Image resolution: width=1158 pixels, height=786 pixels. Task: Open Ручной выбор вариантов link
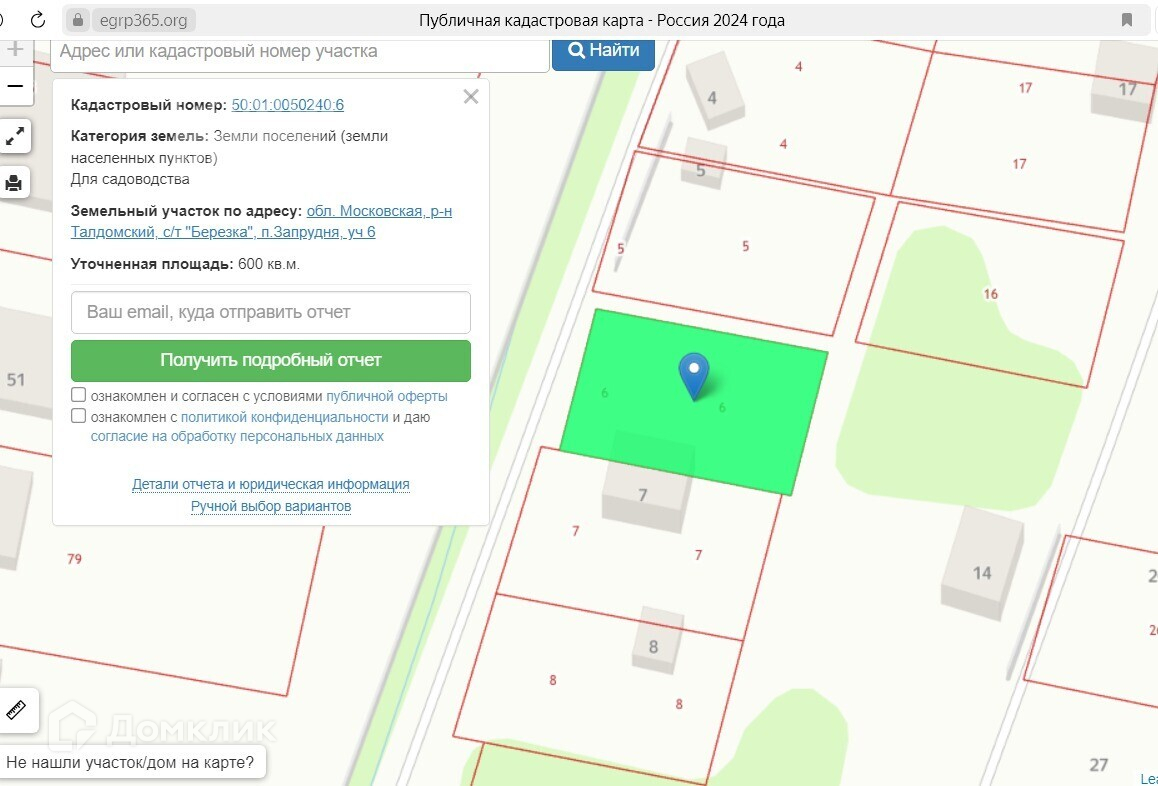coord(271,507)
